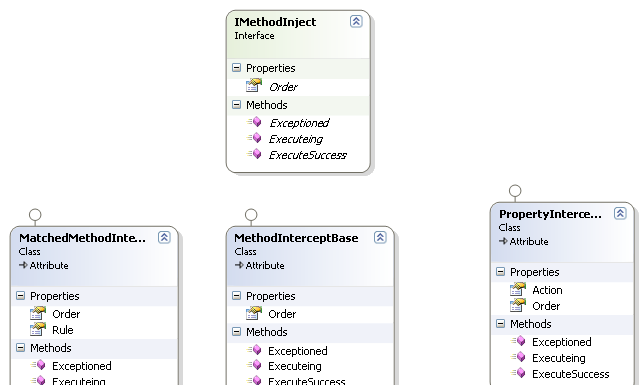Click the Exceptioned method icon in IMethodInject
Viewport: 643px width, 385px height.
click(x=254, y=122)
